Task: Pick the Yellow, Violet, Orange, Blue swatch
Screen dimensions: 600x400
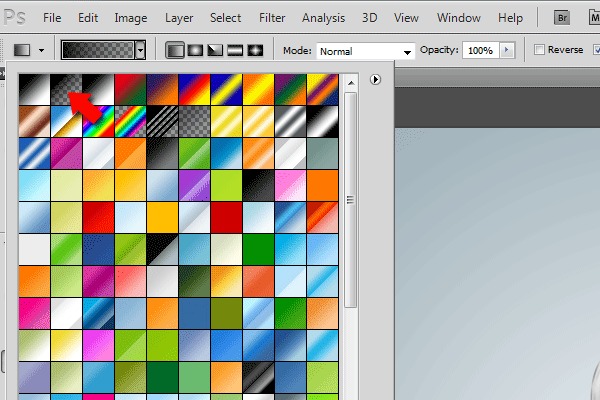Action: click(x=322, y=89)
